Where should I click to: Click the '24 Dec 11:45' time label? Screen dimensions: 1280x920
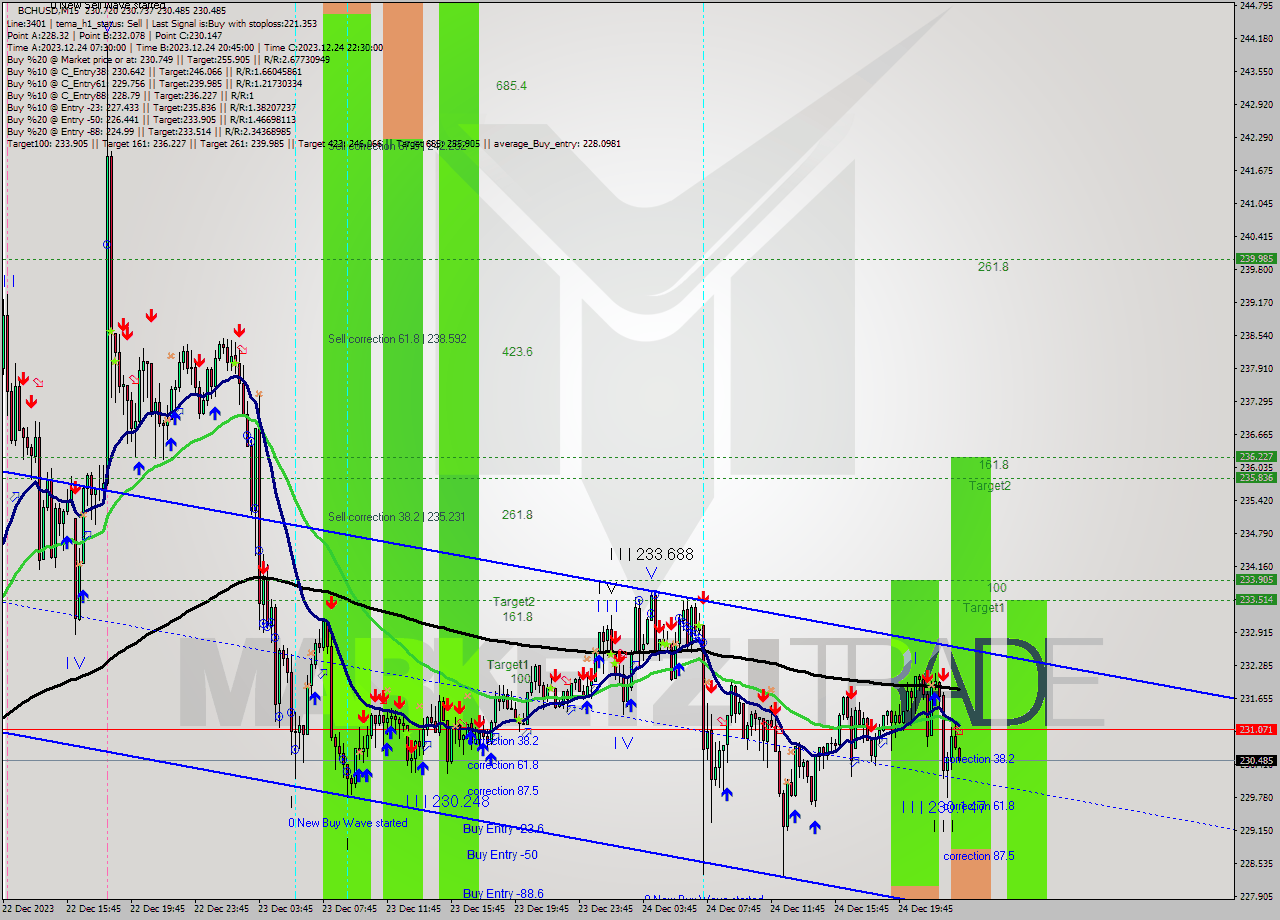click(797, 909)
